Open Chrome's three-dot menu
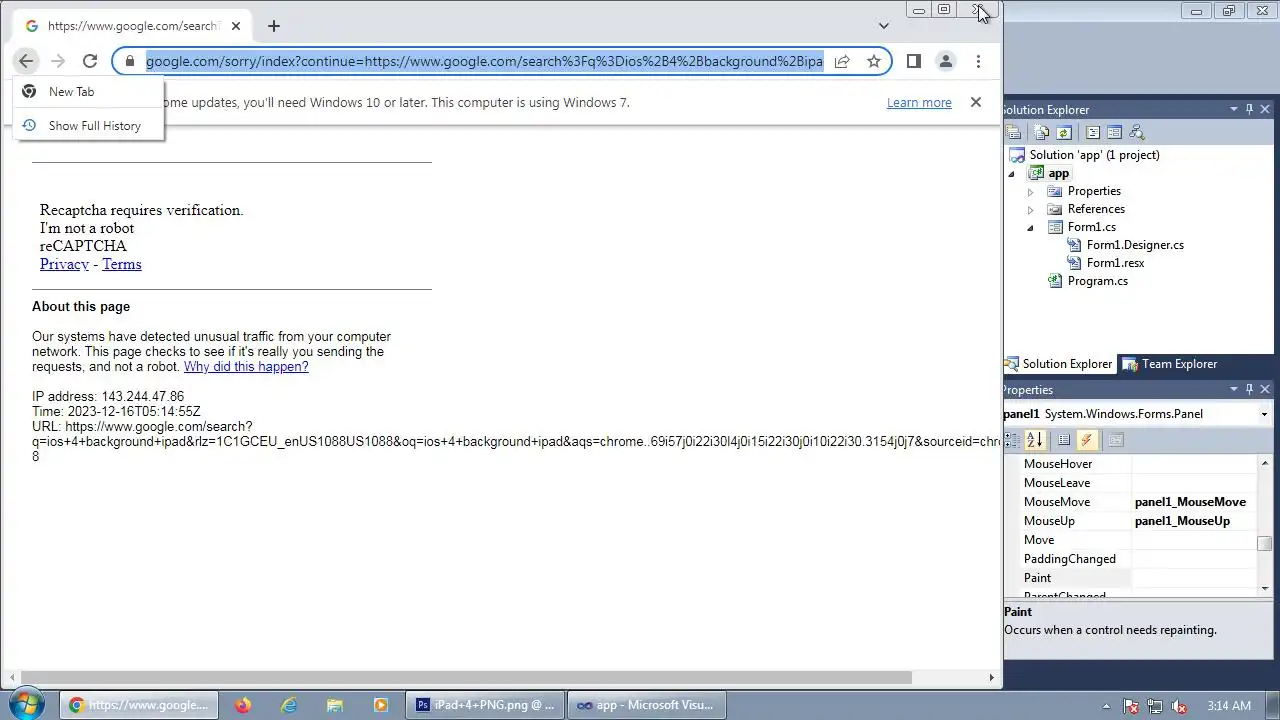 pos(978,61)
